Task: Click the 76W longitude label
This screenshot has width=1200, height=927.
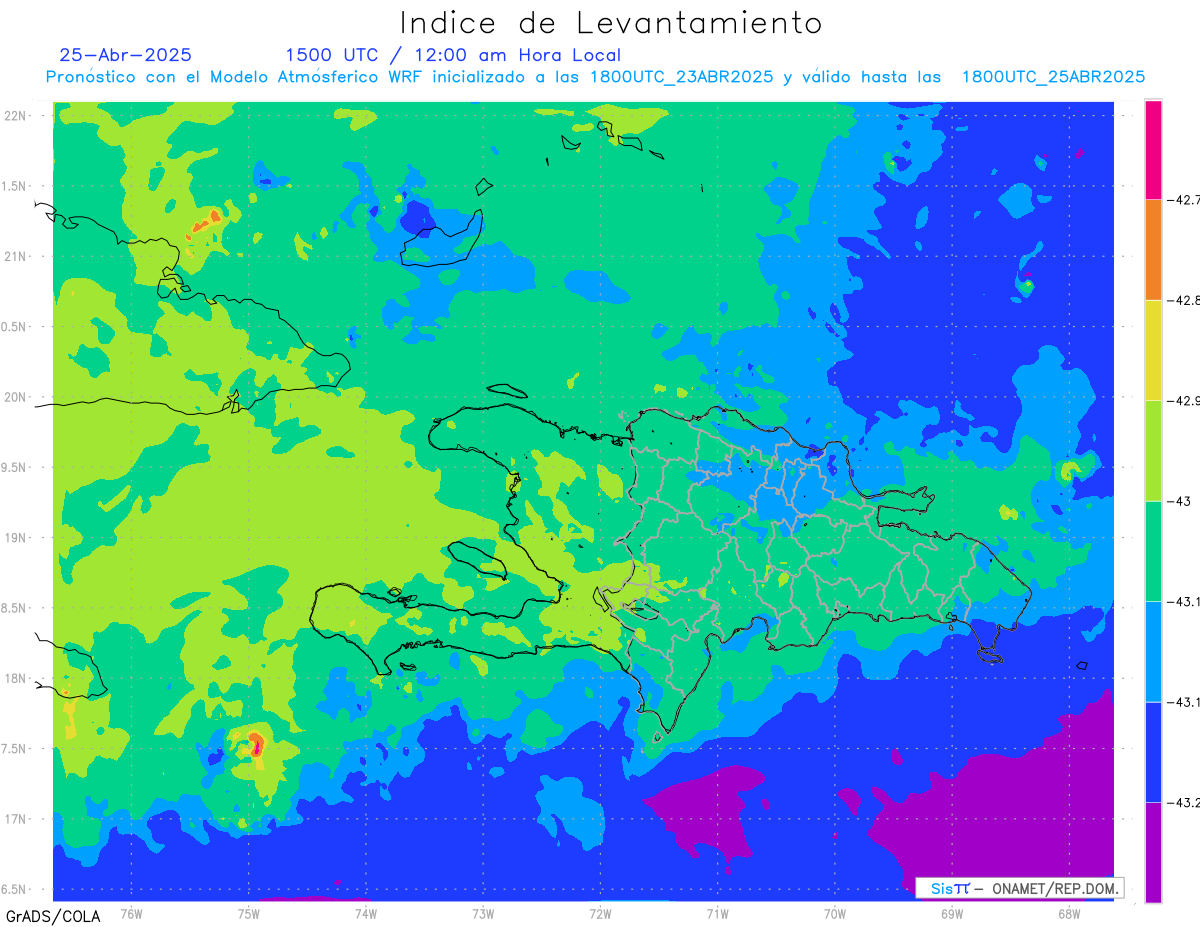Action: 131,914
